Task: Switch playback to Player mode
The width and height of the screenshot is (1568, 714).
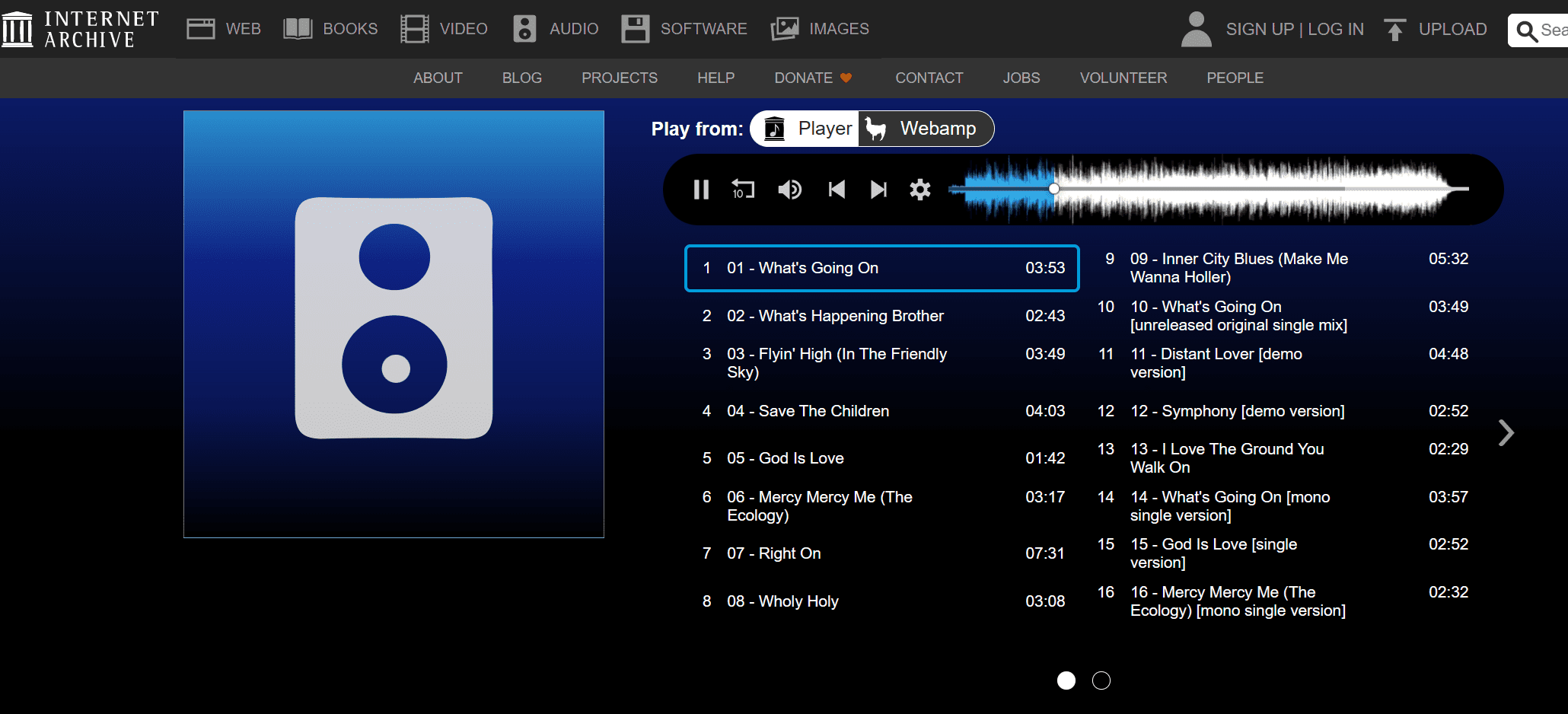Action: (x=805, y=129)
